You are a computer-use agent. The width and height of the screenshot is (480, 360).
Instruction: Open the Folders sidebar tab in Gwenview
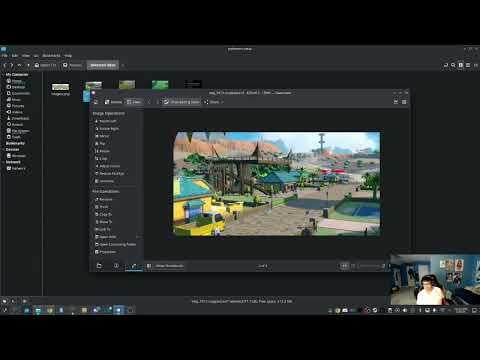click(99, 266)
